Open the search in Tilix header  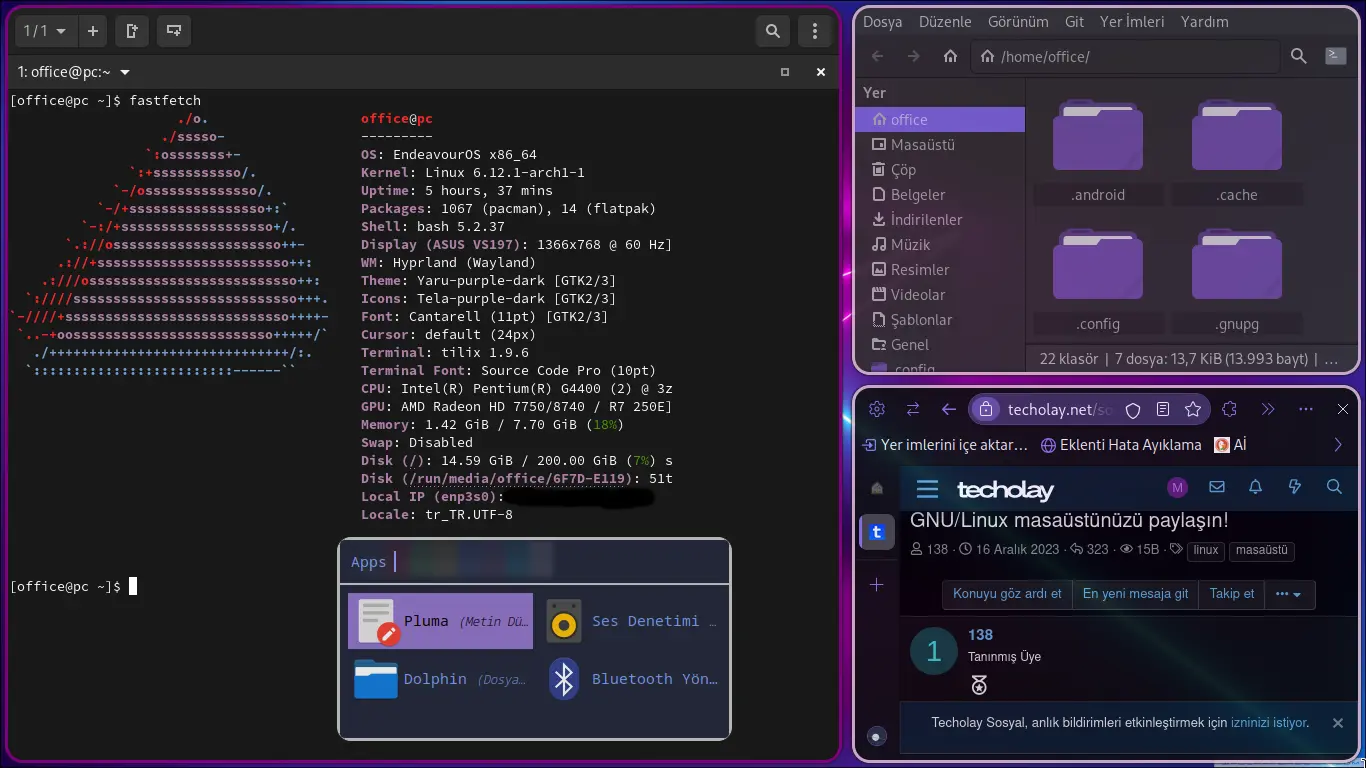(772, 31)
